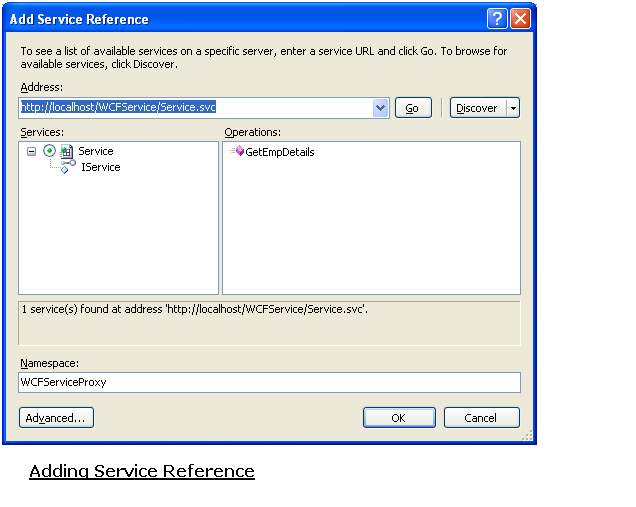Click the GetEmpDetails method icon
The height and width of the screenshot is (507, 636).
[237, 151]
